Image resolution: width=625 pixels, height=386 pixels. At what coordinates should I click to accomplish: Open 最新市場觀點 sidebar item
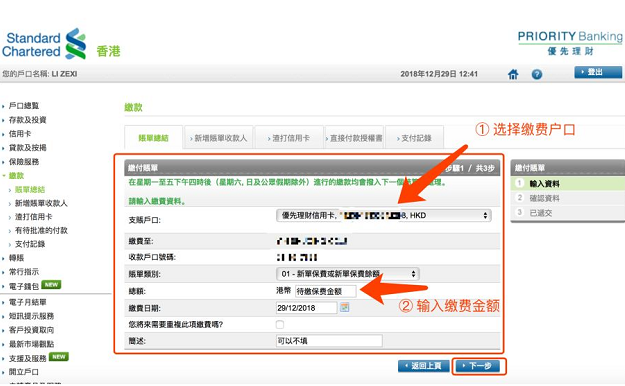click(x=31, y=344)
